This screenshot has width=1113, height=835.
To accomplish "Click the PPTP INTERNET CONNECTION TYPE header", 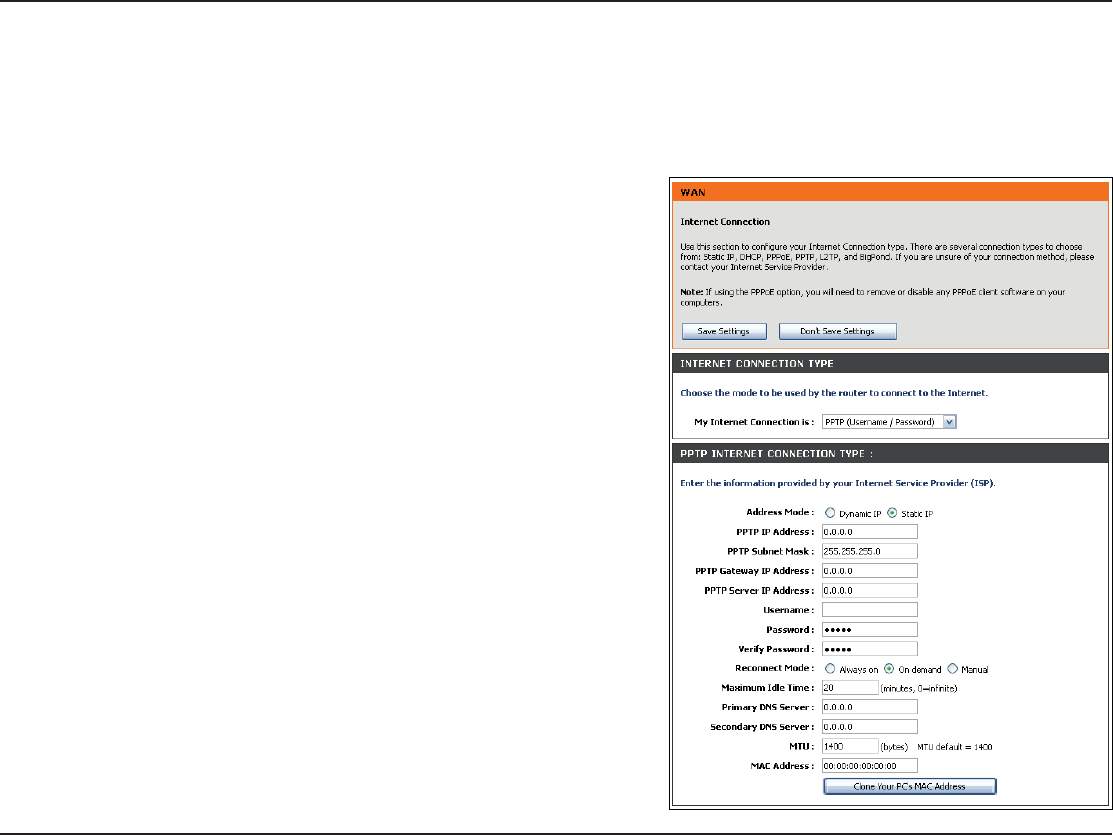I will (x=890, y=454).
